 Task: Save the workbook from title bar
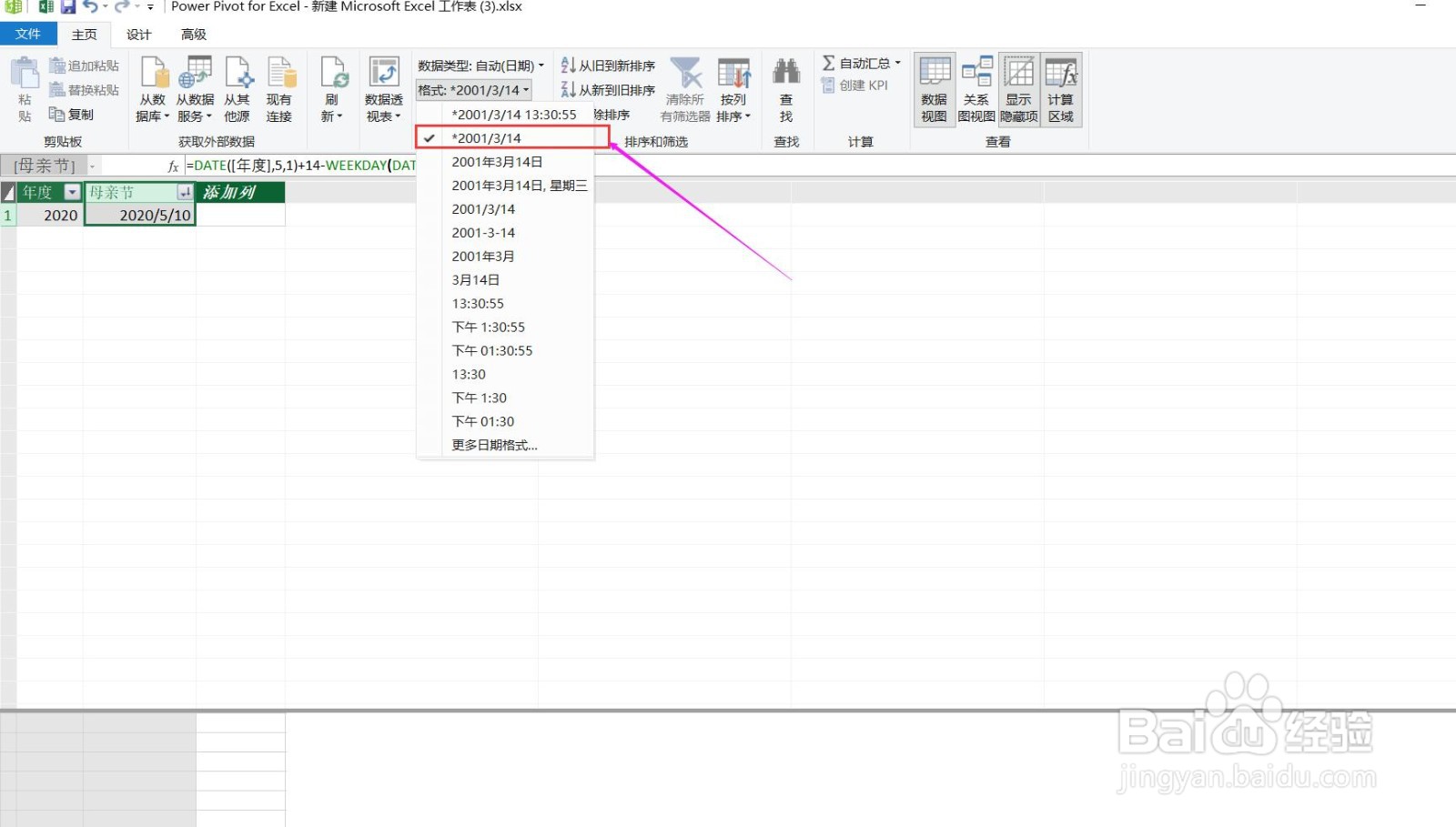[x=68, y=7]
